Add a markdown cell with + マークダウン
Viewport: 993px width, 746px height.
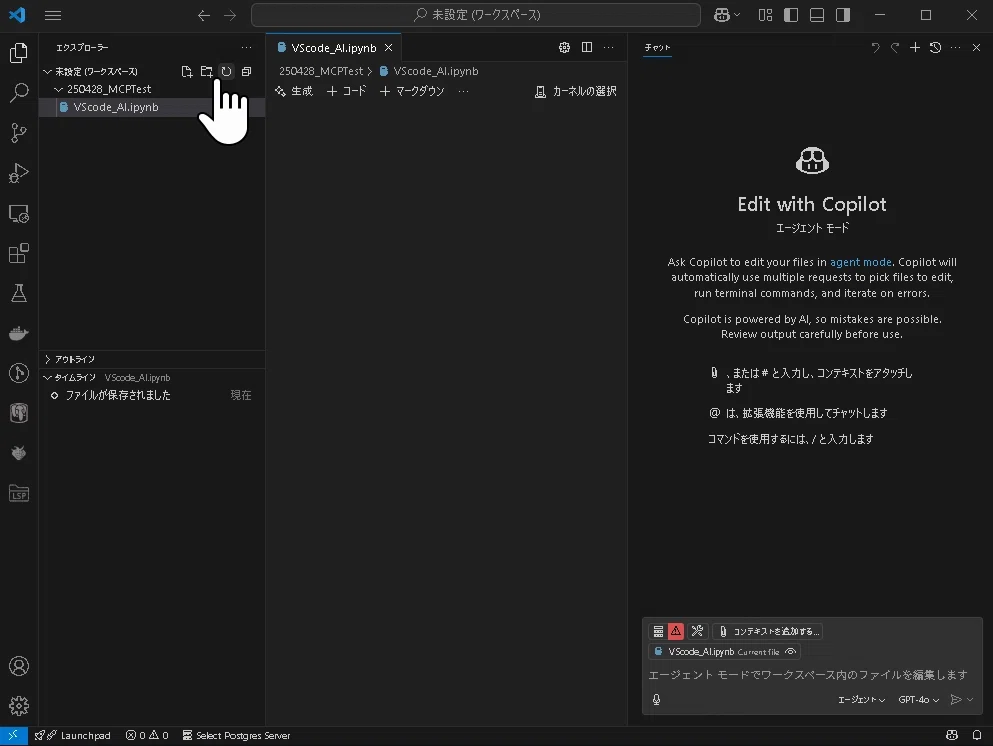click(x=412, y=91)
